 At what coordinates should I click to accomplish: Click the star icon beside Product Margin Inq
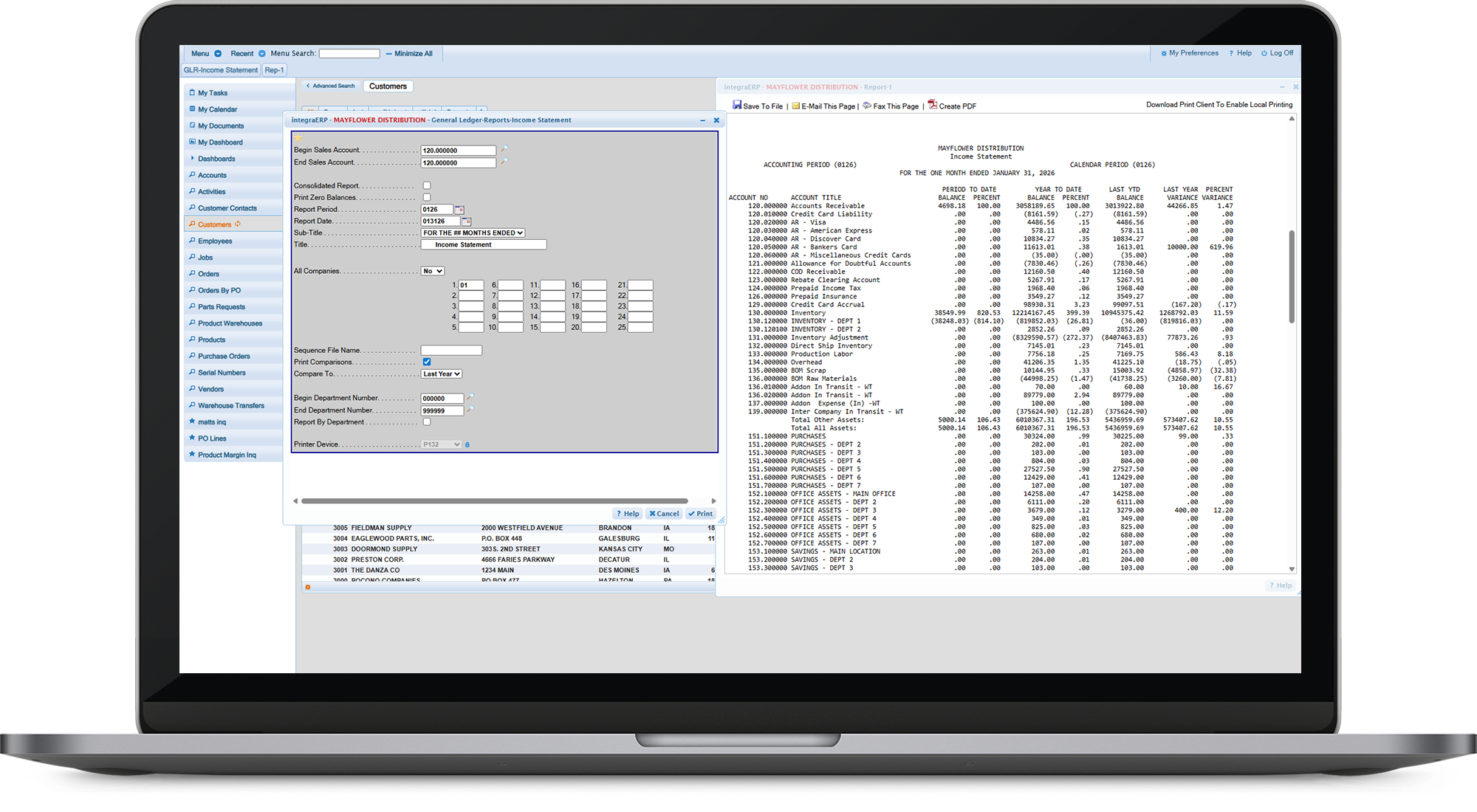tap(192, 454)
